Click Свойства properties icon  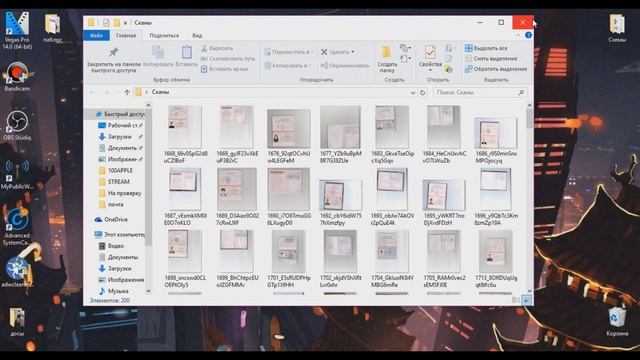430,57
